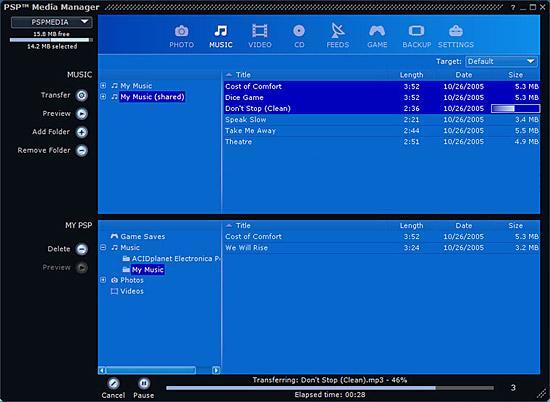This screenshot has width=550, height=402.
Task: Open the ACIDplanet Electronica folder
Action: tap(172, 259)
